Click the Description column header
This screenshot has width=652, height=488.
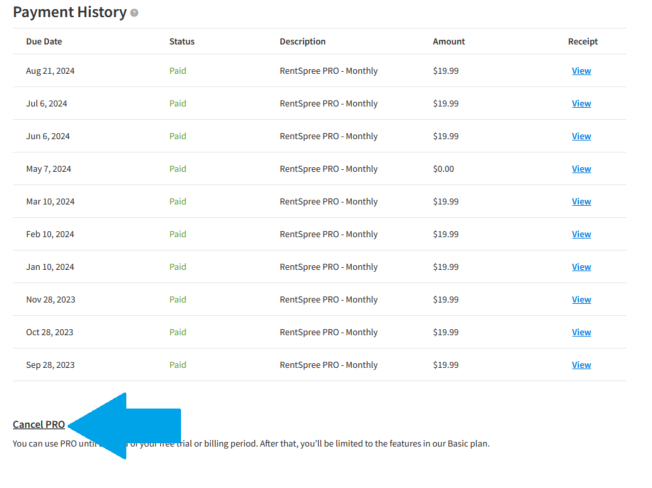click(x=303, y=42)
